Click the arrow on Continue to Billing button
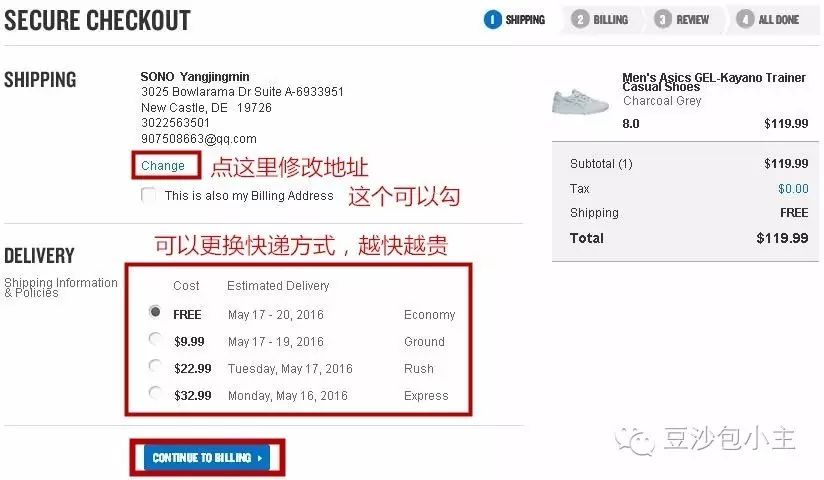 pos(260,458)
